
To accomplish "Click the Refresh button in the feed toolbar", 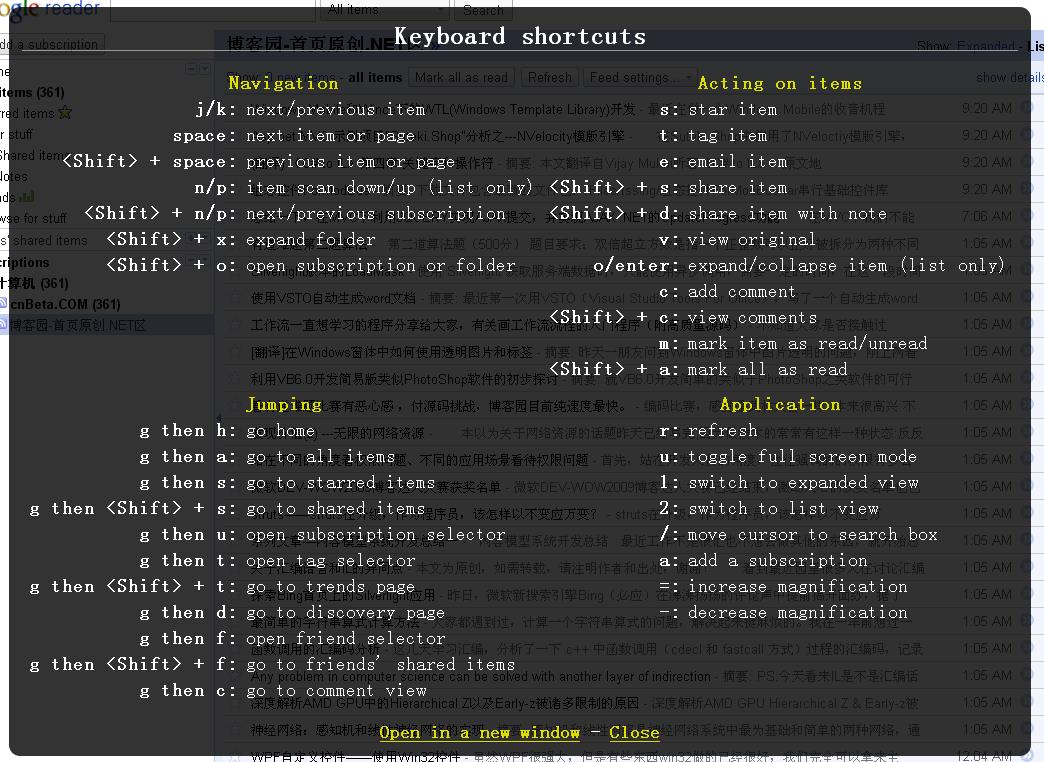I will [x=550, y=78].
